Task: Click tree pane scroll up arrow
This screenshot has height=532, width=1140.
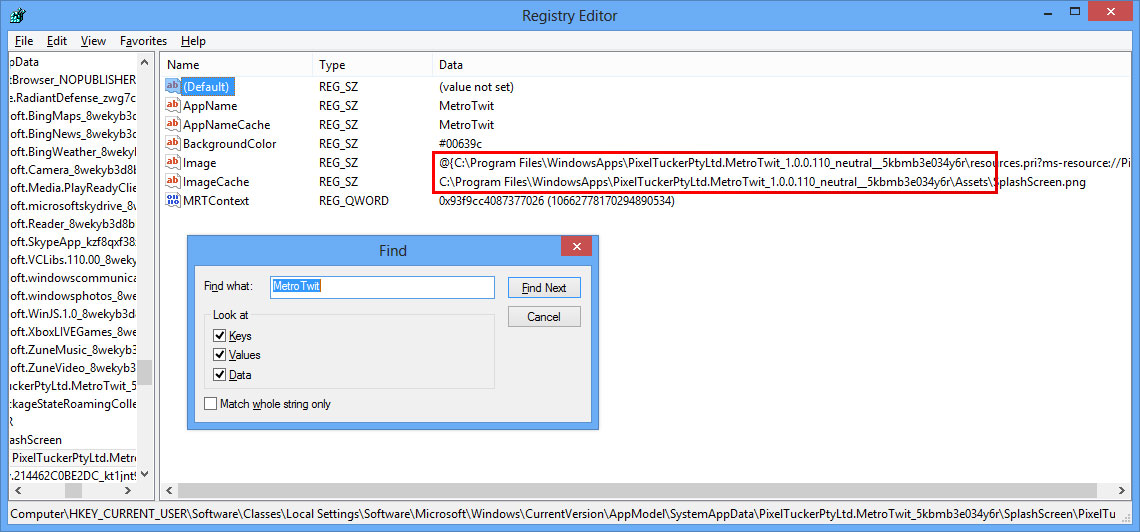Action: point(145,63)
